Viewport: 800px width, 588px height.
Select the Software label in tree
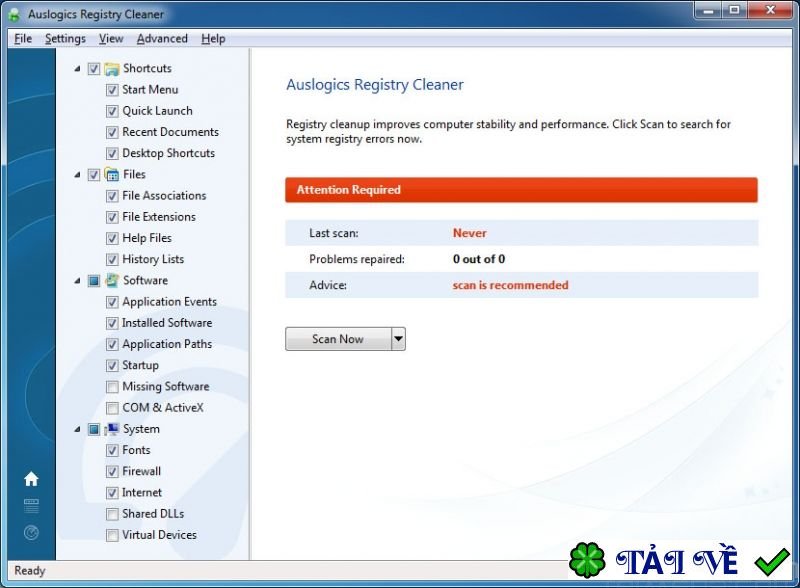[145, 280]
